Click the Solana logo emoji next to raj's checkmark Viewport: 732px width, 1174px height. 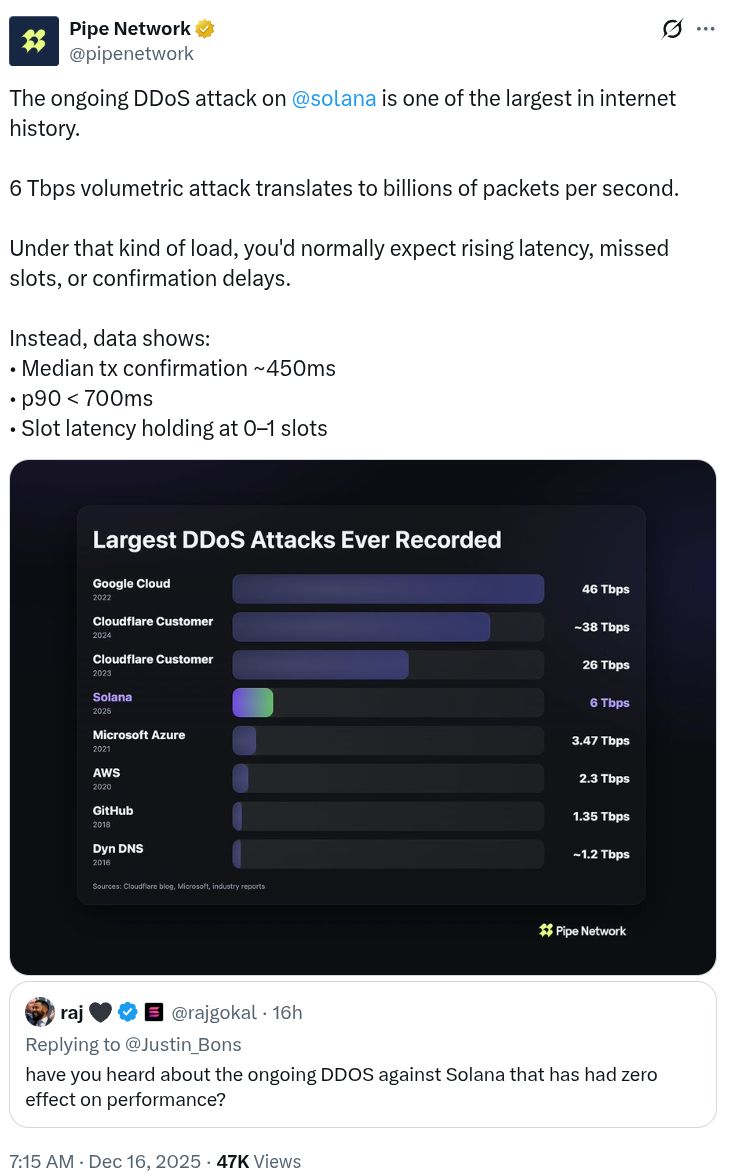pyautogui.click(x=154, y=1012)
